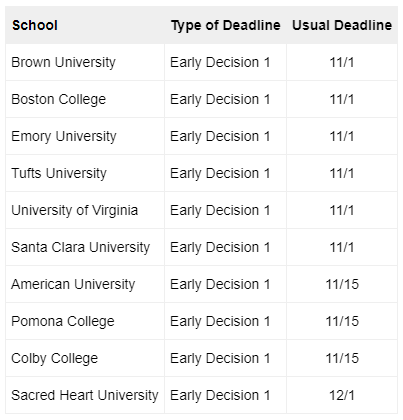Click Pomona College's Early Decision 1 cell

coord(225,321)
